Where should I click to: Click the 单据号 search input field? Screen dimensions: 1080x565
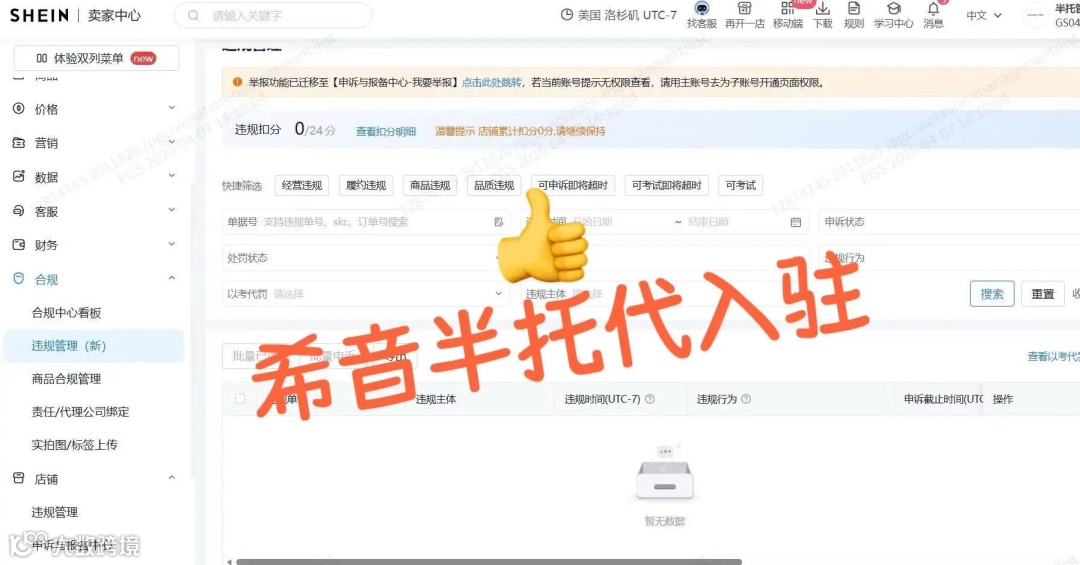tap(366, 222)
